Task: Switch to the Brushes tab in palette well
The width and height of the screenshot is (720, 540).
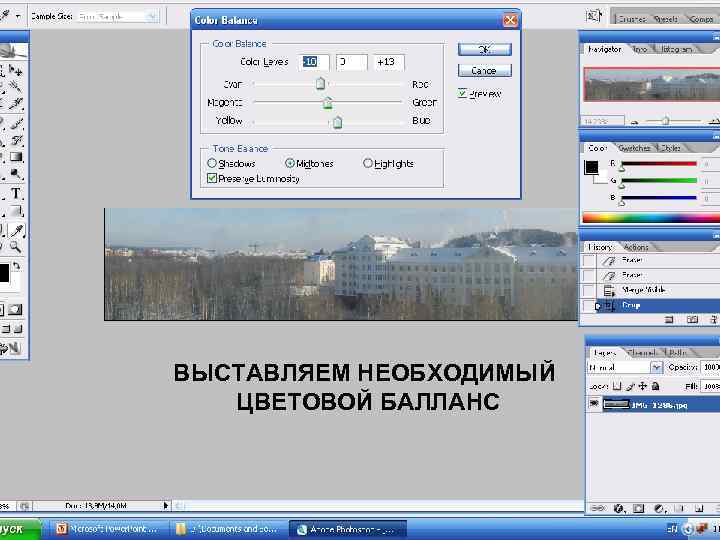Action: click(x=632, y=19)
